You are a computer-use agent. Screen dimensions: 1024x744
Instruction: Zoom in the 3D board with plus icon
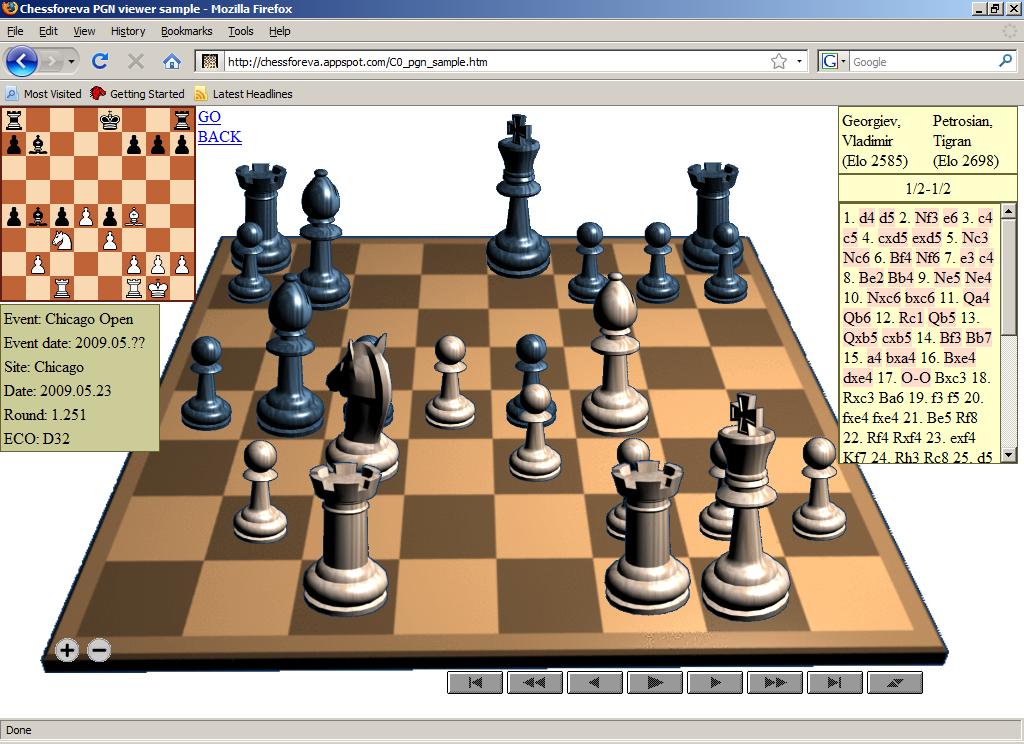point(67,650)
